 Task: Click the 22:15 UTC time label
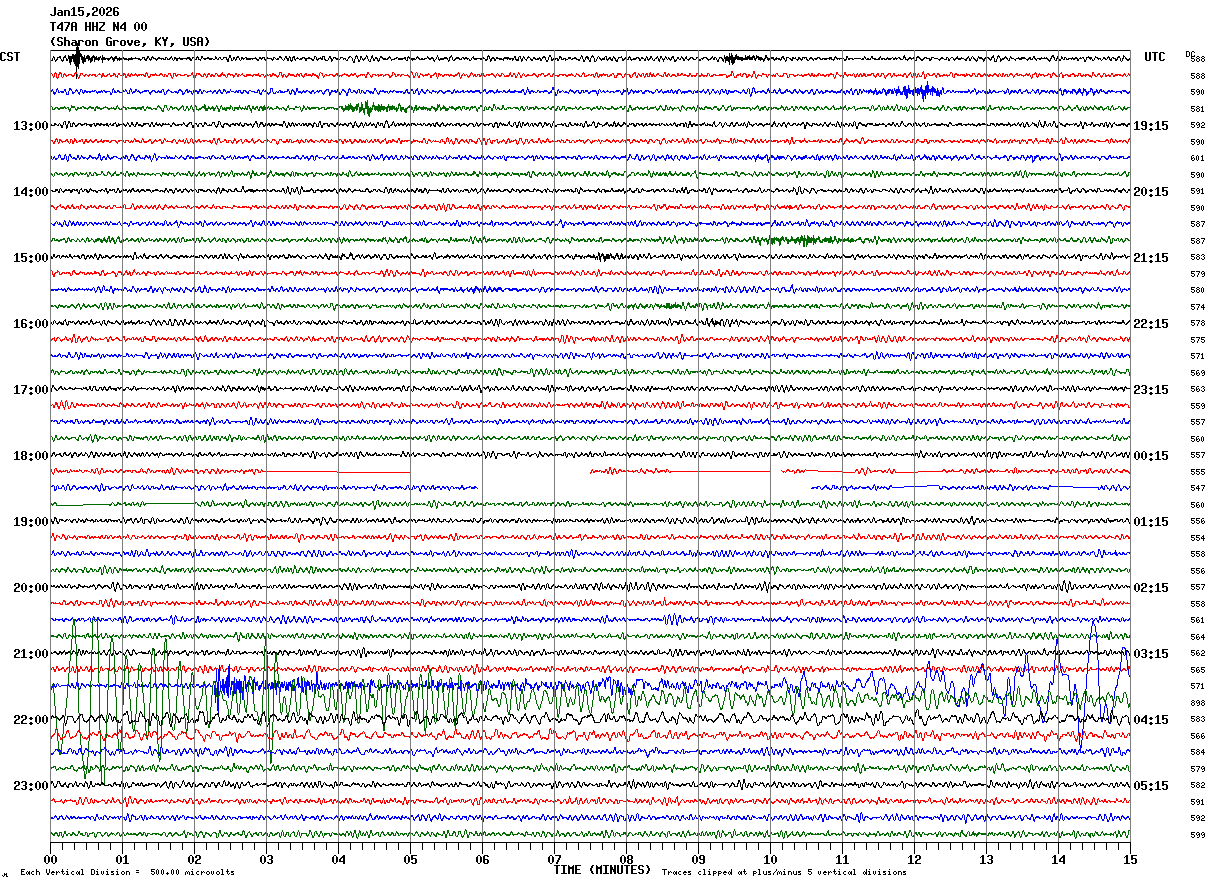pos(1151,324)
